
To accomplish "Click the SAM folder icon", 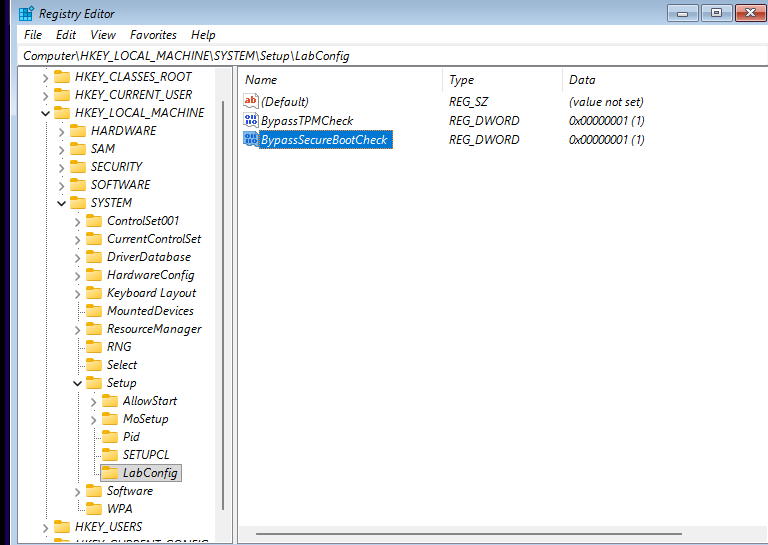I will click(78, 148).
